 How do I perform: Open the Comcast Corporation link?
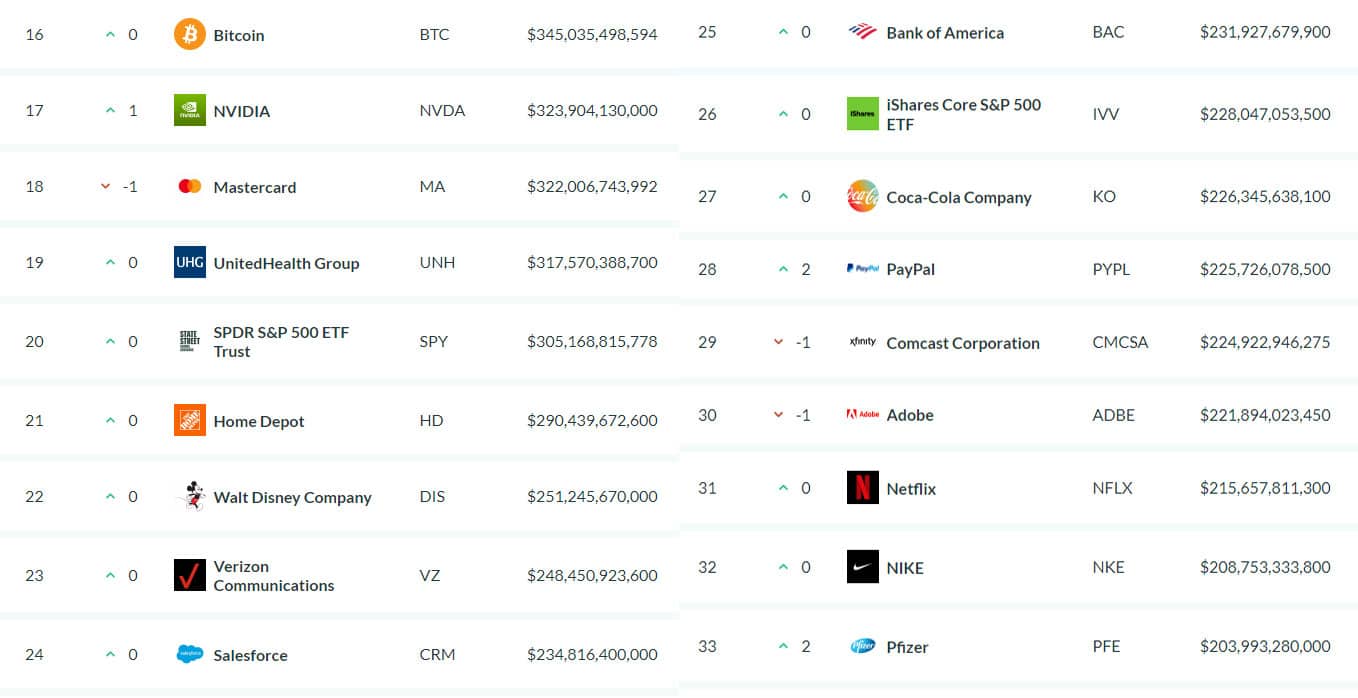[963, 343]
